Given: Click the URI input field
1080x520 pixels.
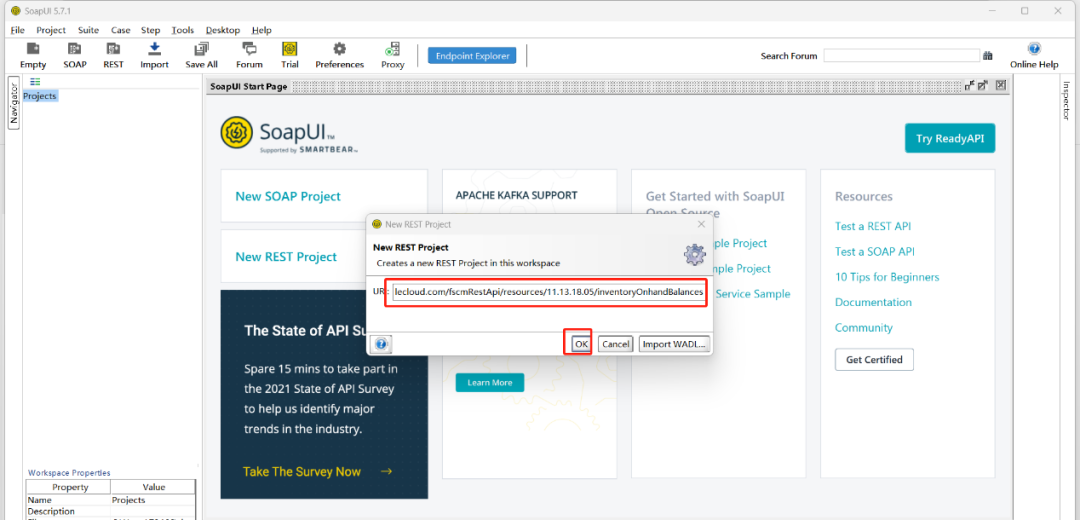Looking at the screenshot, I should click(x=549, y=292).
